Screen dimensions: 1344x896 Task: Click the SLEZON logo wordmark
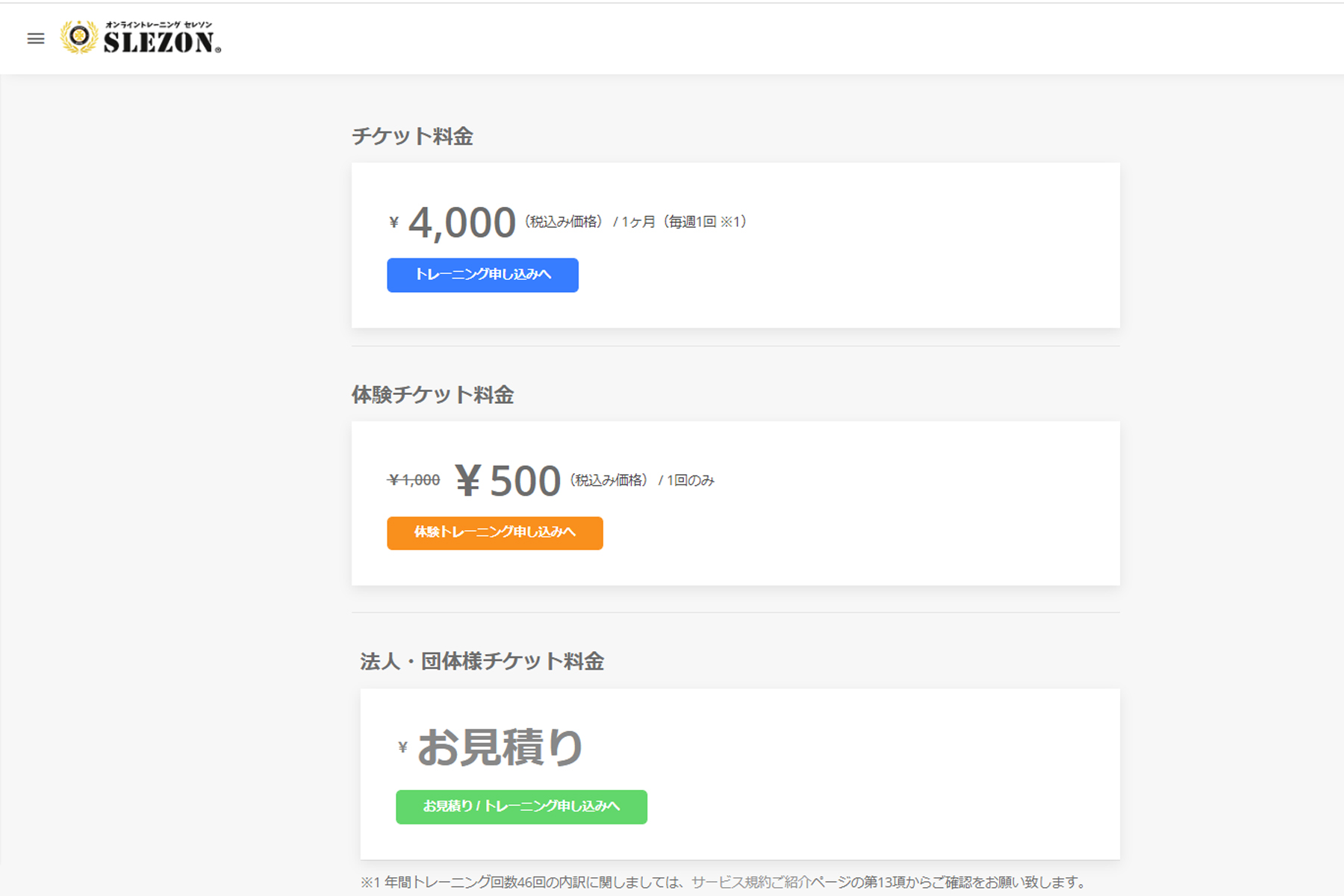click(161, 43)
